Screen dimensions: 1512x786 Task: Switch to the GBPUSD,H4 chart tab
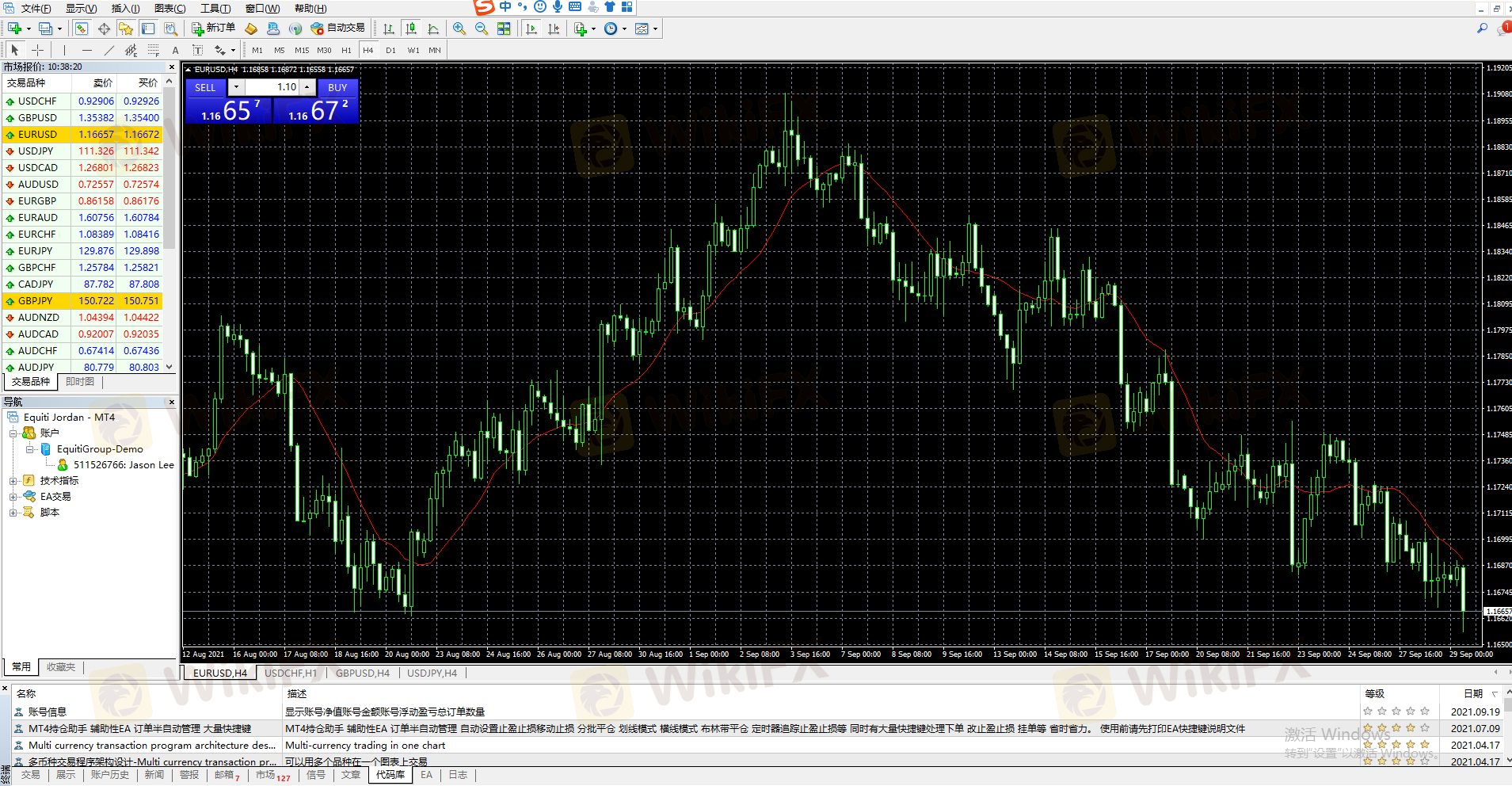tap(362, 673)
